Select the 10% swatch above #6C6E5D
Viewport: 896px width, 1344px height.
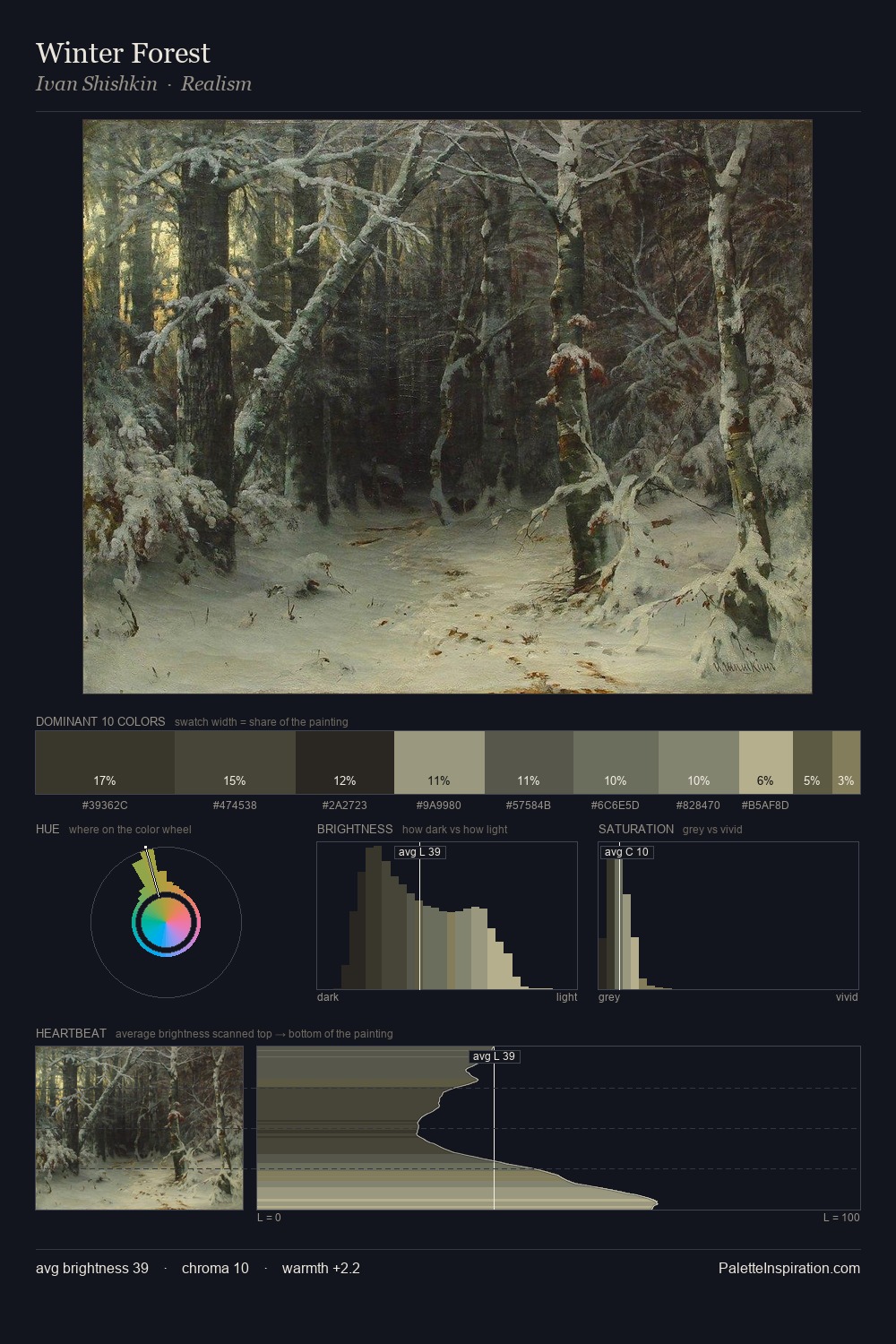(x=616, y=762)
